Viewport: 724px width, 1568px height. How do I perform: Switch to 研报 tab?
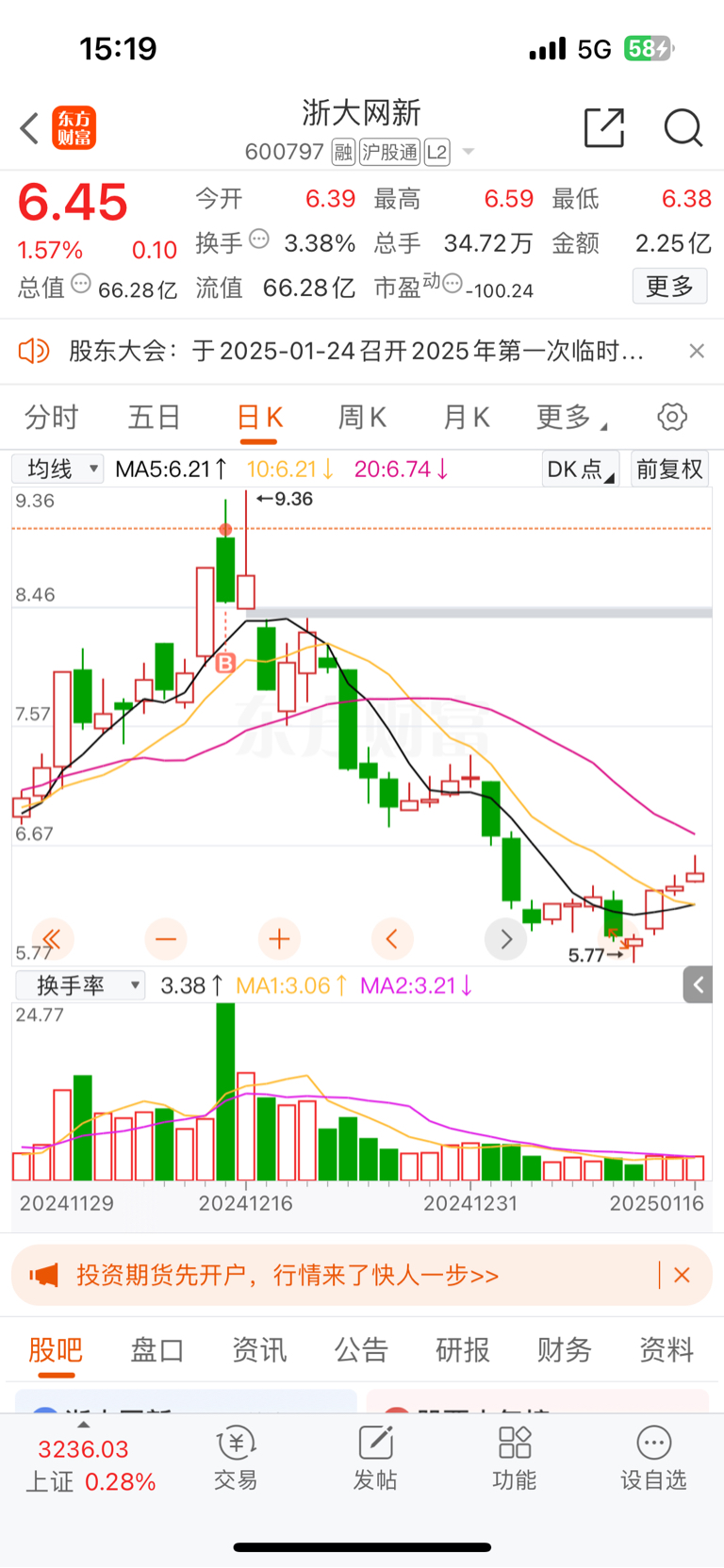[x=463, y=1350]
